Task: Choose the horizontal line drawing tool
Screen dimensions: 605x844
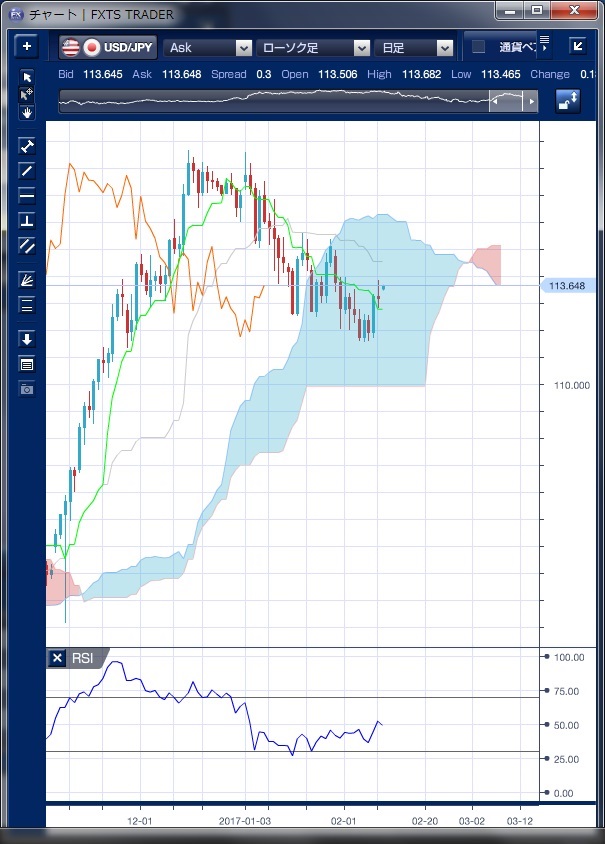Action: tap(27, 195)
